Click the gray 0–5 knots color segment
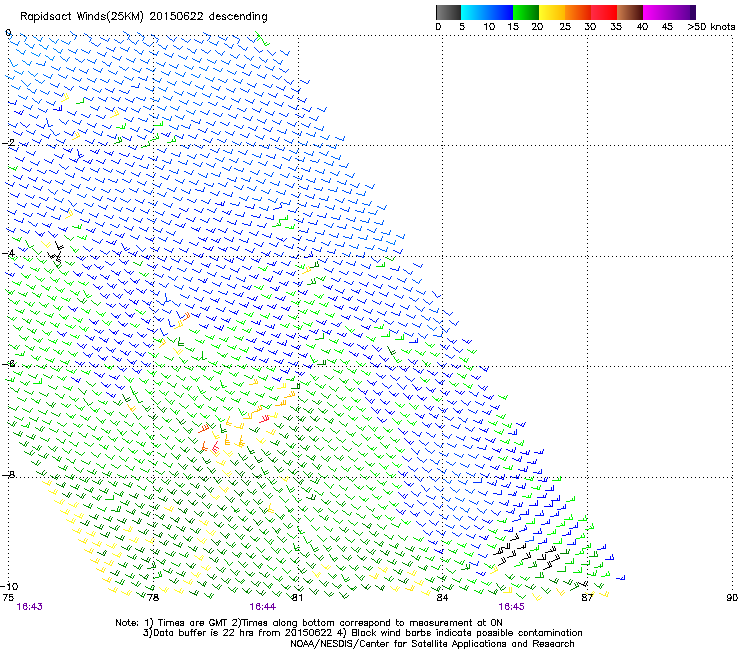The image size is (740, 650). point(448,12)
